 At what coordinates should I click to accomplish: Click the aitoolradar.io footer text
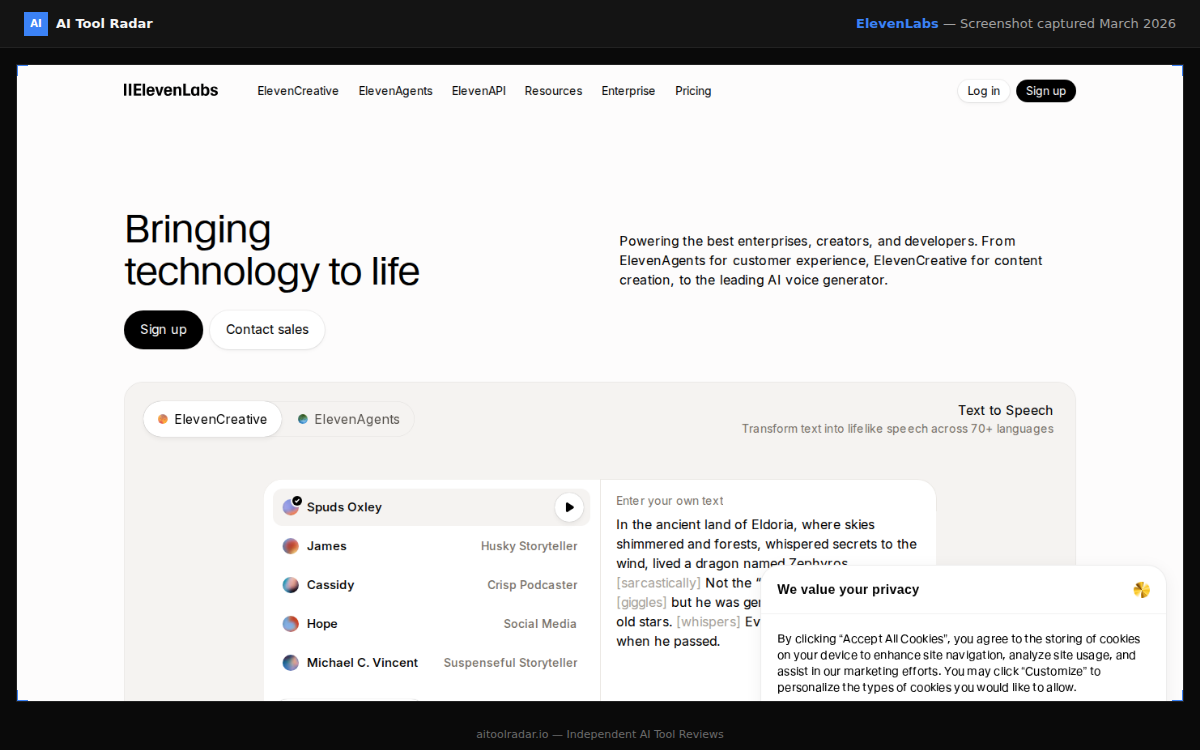pyautogui.click(x=600, y=734)
